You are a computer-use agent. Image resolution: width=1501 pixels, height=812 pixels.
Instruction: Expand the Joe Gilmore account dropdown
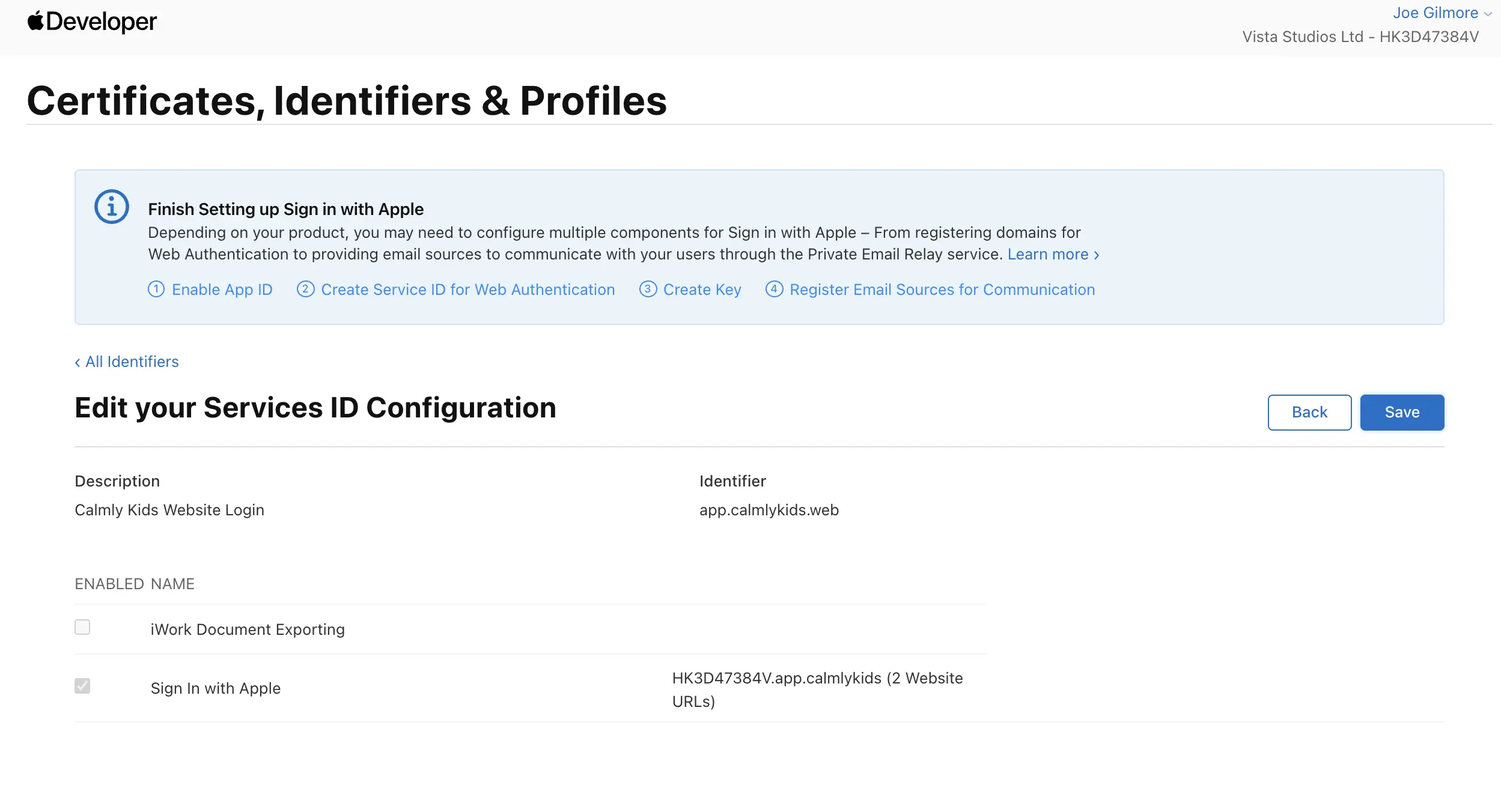[1442, 13]
